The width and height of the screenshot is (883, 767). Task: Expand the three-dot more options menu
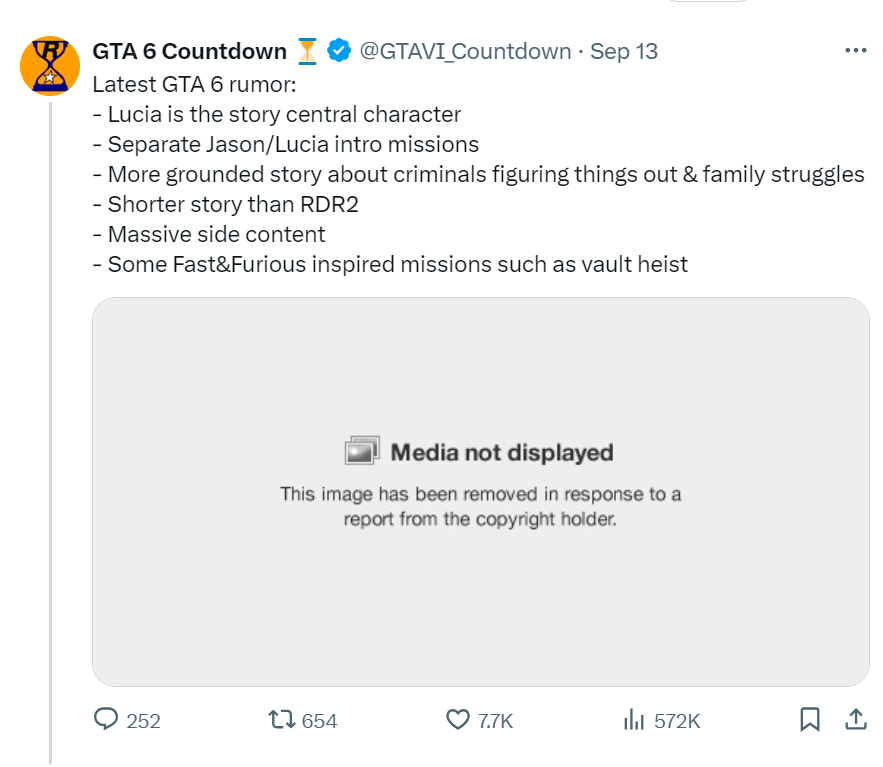(x=856, y=50)
